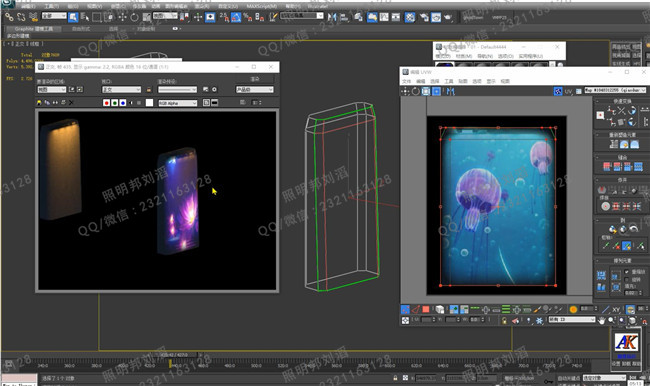The width and height of the screenshot is (650, 386).
Task: Open File menu in Edit UVWs window
Action: (407, 81)
